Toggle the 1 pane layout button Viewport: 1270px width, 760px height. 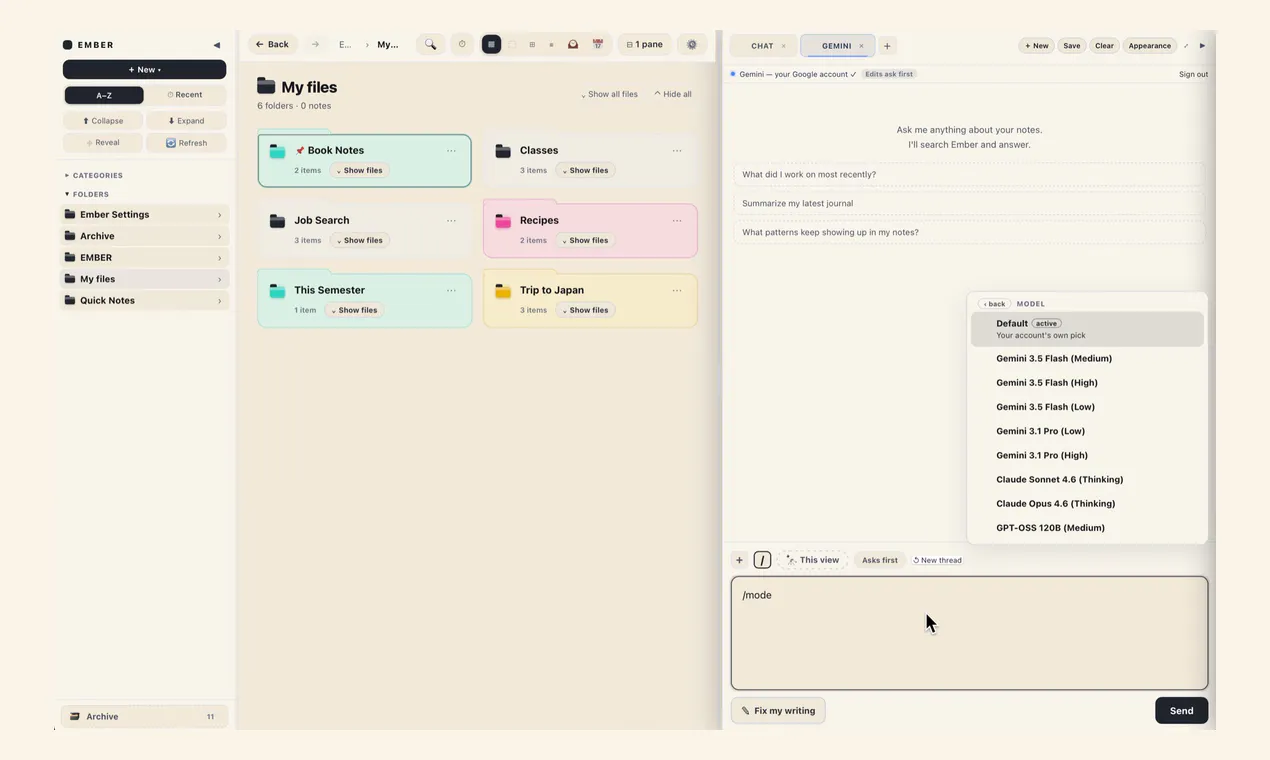[645, 44]
